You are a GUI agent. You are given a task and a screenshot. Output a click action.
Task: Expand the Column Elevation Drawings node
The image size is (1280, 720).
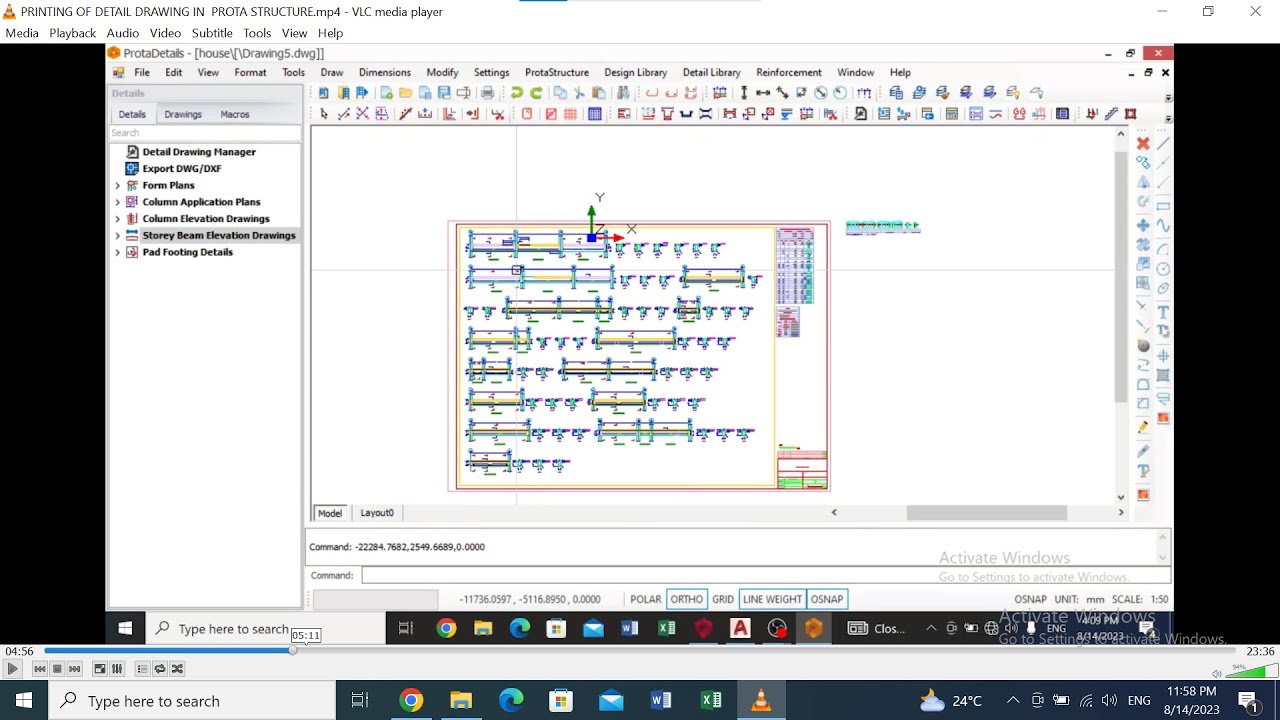[x=117, y=219]
